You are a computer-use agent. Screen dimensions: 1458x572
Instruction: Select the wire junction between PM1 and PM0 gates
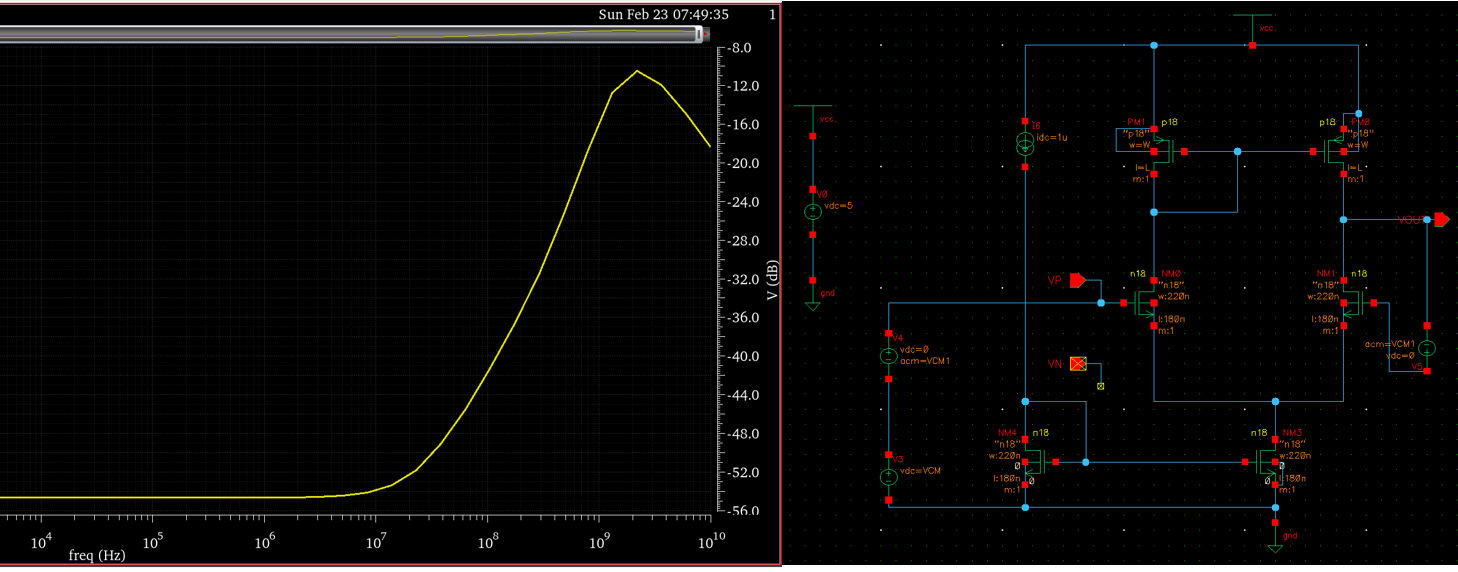[x=1237, y=152]
